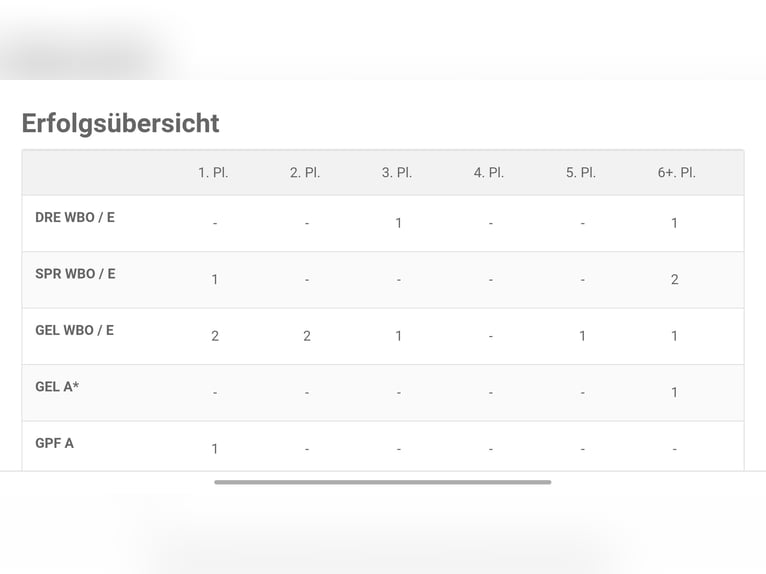Click the GPF A row label
The image size is (766, 574).
point(55,444)
